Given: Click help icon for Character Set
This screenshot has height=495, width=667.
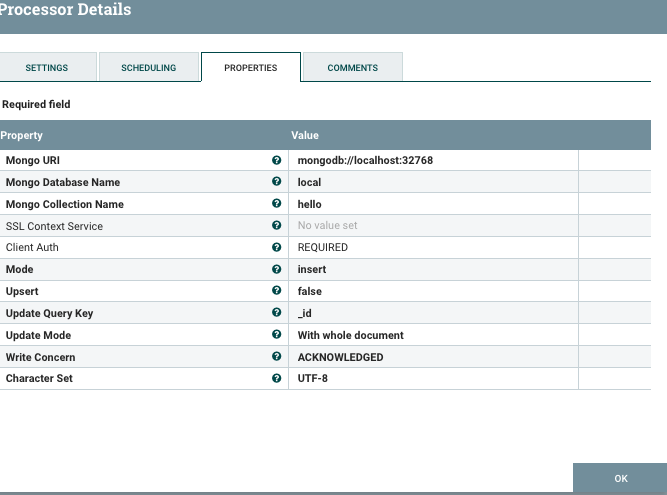Looking at the screenshot, I should point(276,379).
